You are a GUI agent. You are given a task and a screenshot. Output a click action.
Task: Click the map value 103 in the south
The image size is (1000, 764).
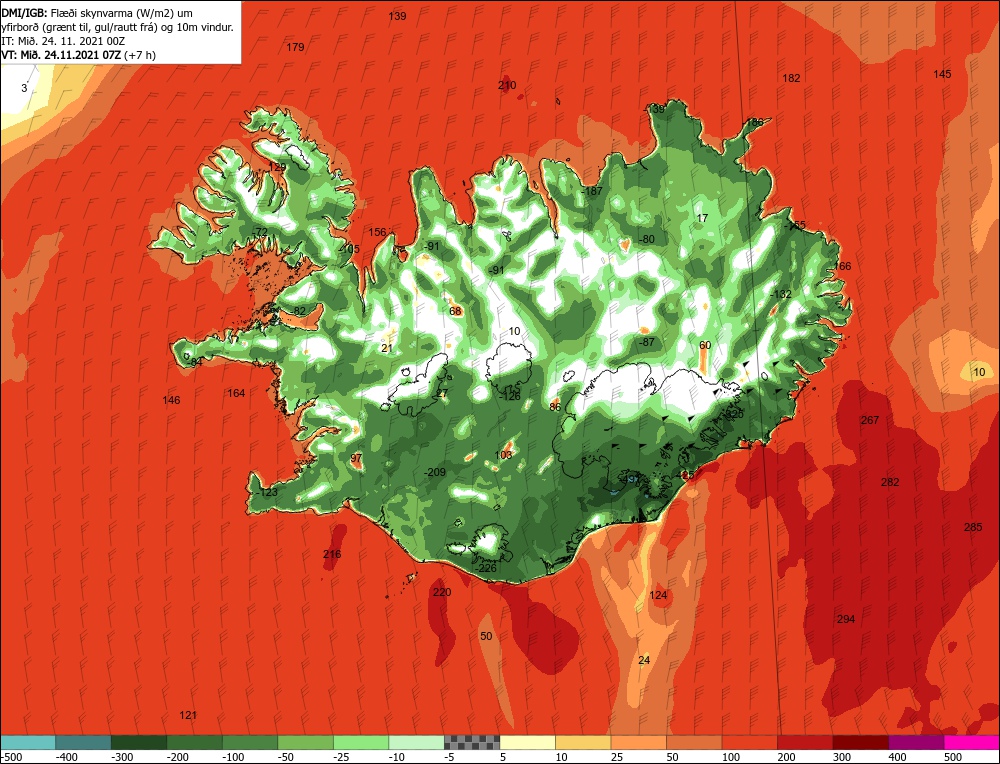click(503, 455)
